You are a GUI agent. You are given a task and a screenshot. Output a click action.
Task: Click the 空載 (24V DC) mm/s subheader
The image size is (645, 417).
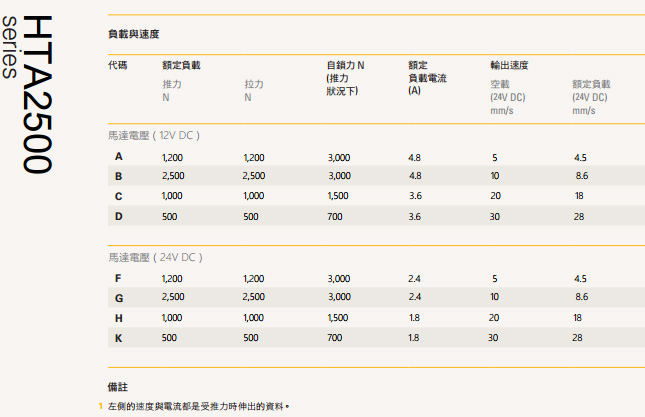tap(508, 97)
